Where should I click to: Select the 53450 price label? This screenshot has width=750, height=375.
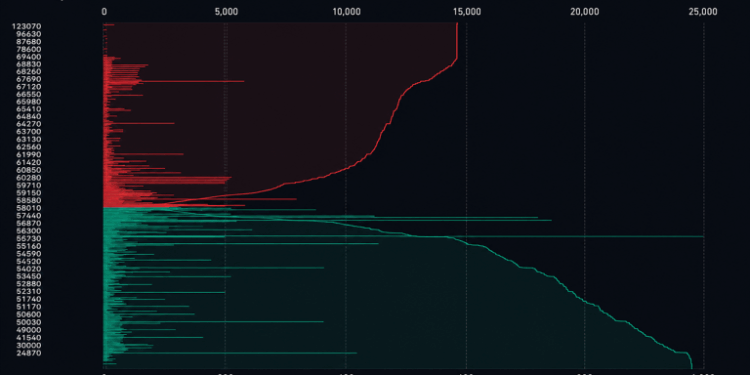tap(28, 276)
